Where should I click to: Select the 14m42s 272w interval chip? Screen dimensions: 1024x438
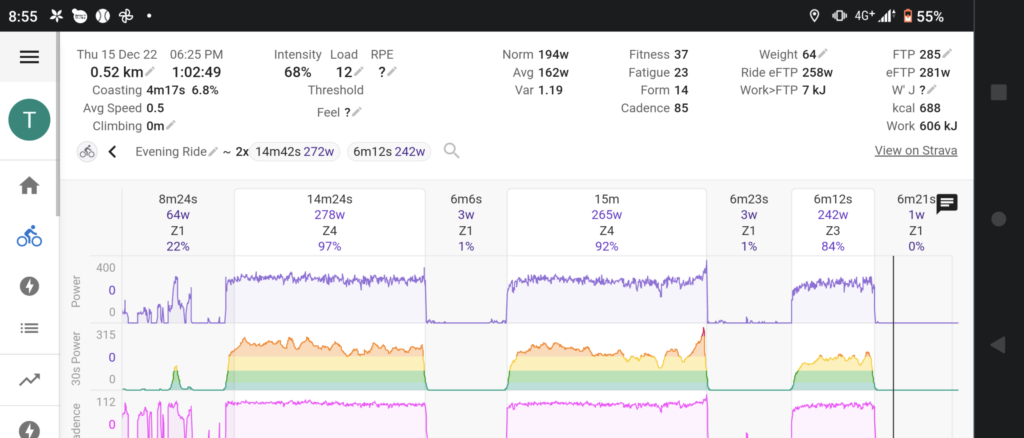pyautogui.click(x=294, y=151)
